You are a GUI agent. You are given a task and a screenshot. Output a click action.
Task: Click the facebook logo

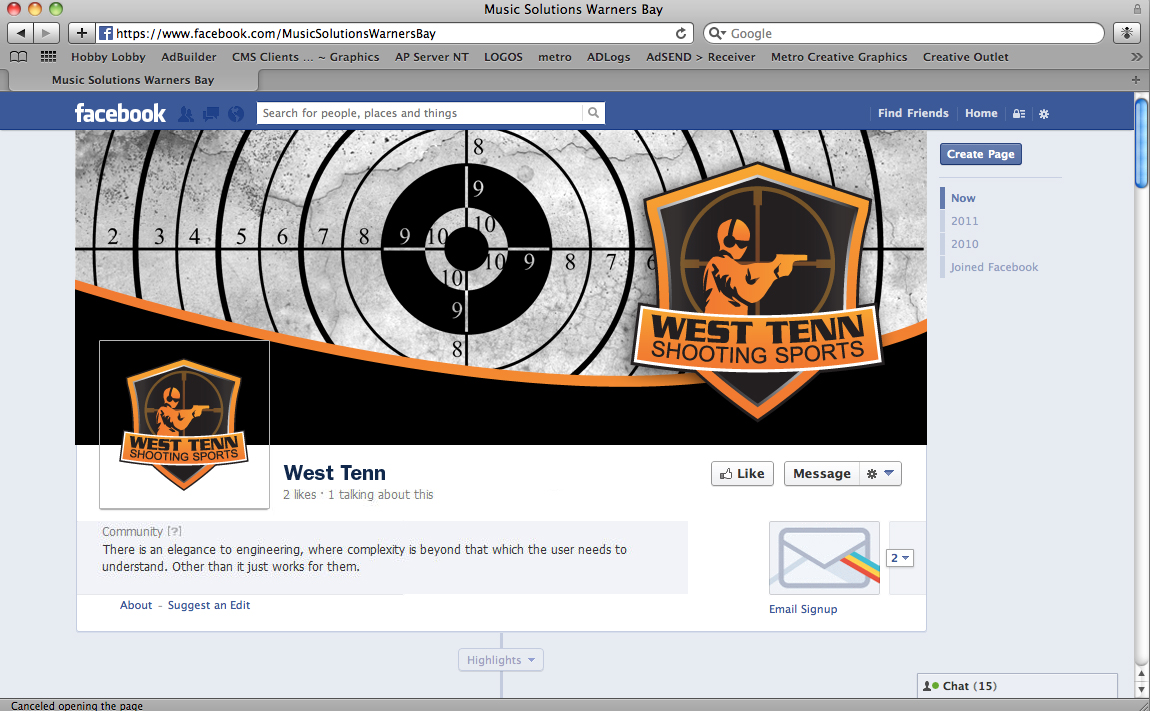[x=120, y=113]
